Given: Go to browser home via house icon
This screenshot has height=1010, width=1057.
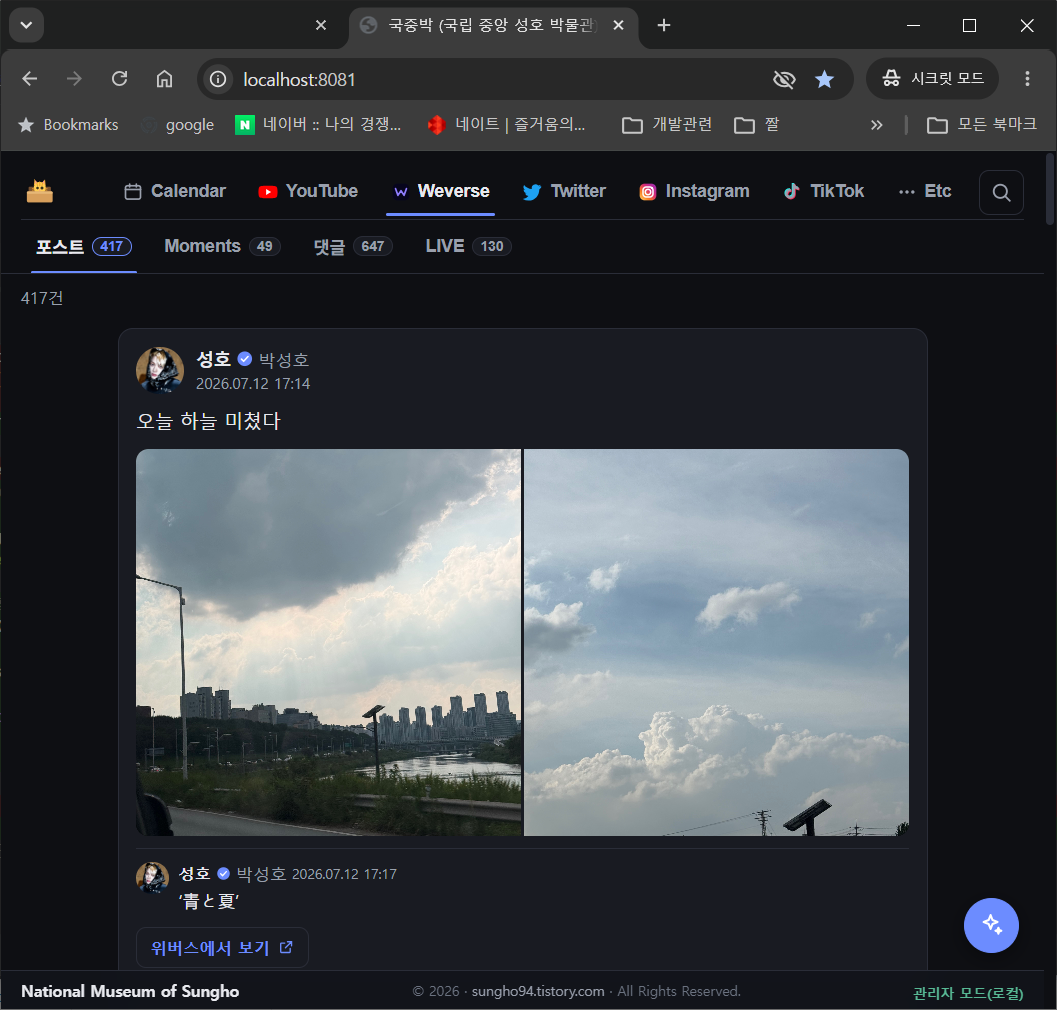Looking at the screenshot, I should pyautogui.click(x=164, y=79).
